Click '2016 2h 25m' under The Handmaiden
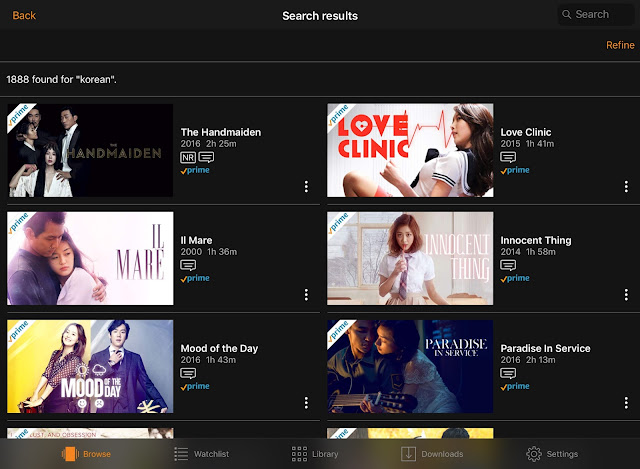The image size is (640, 469). point(209,144)
